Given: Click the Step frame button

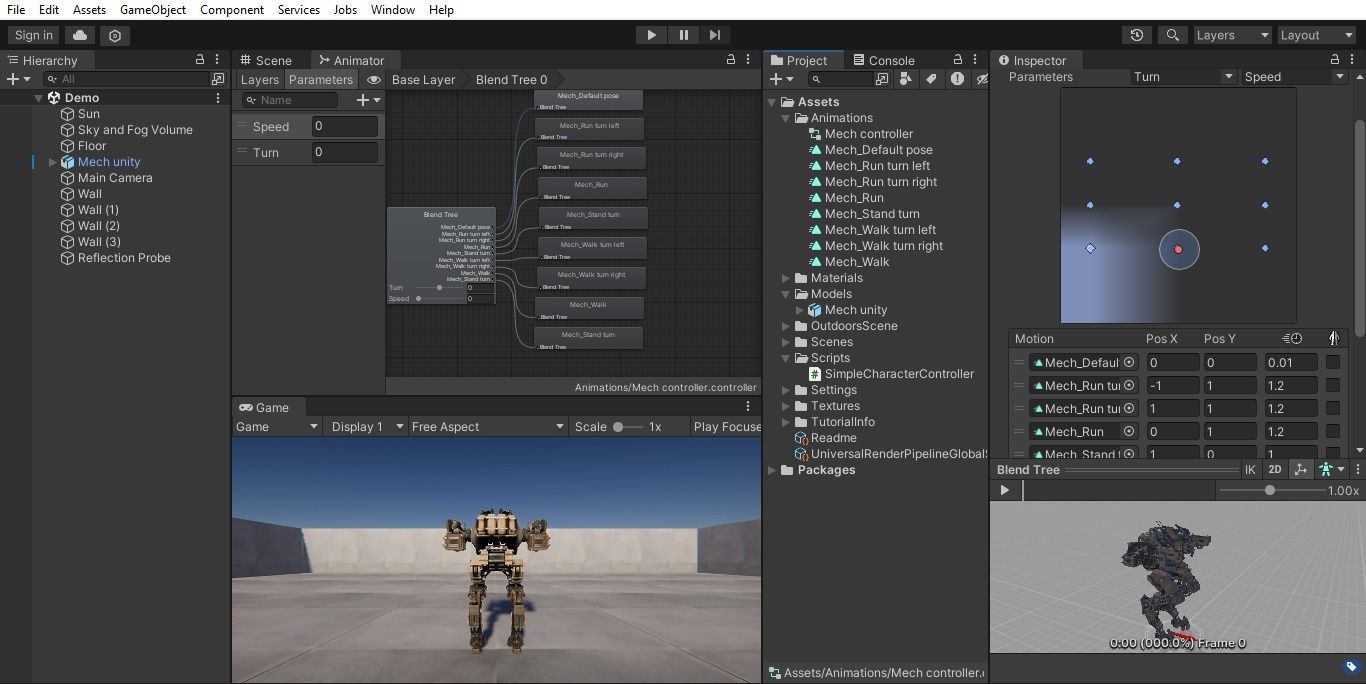Looking at the screenshot, I should point(714,35).
